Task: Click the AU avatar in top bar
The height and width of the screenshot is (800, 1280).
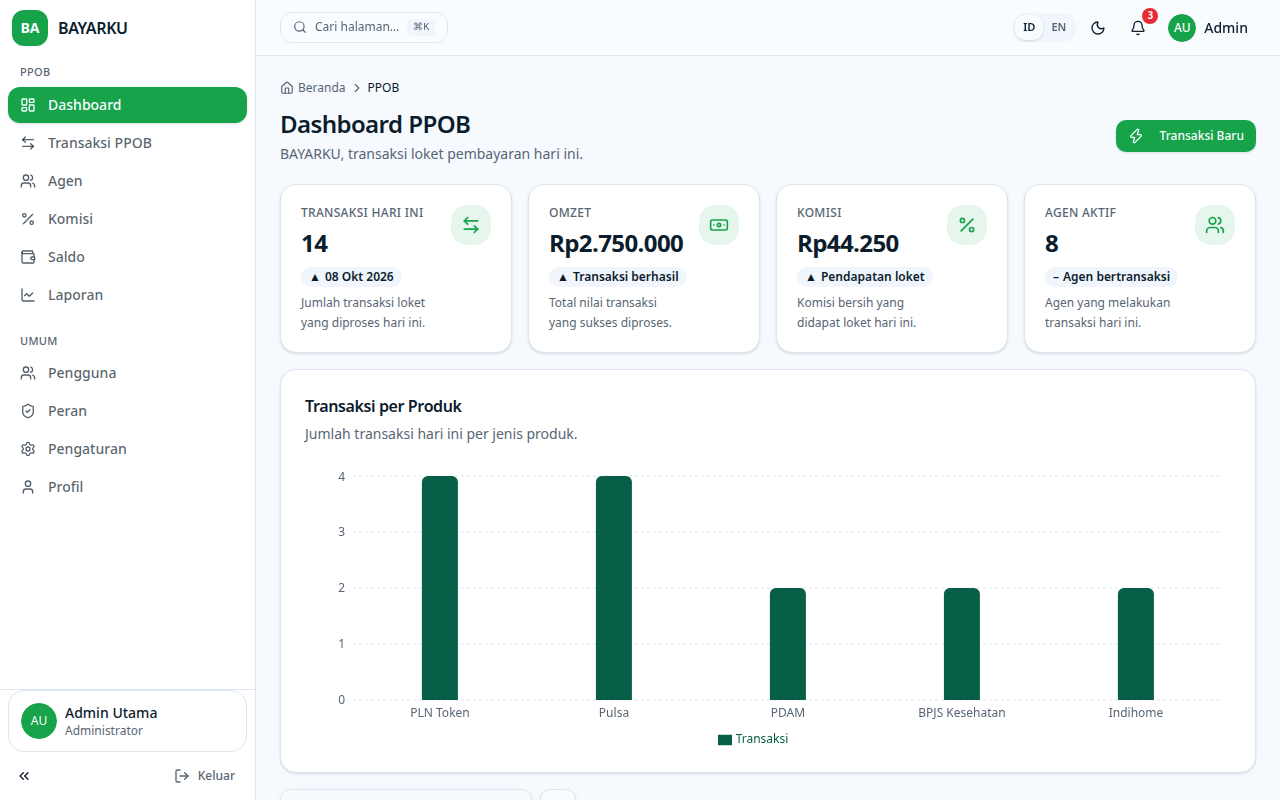Action: (x=1182, y=28)
